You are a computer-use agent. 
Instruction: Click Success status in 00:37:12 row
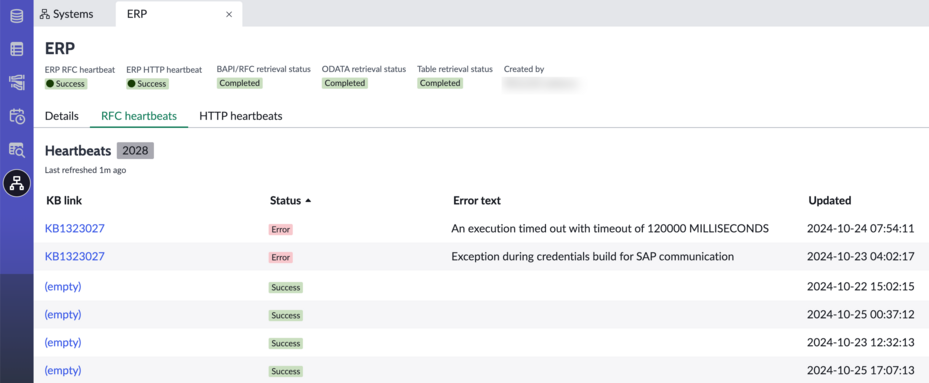click(286, 315)
